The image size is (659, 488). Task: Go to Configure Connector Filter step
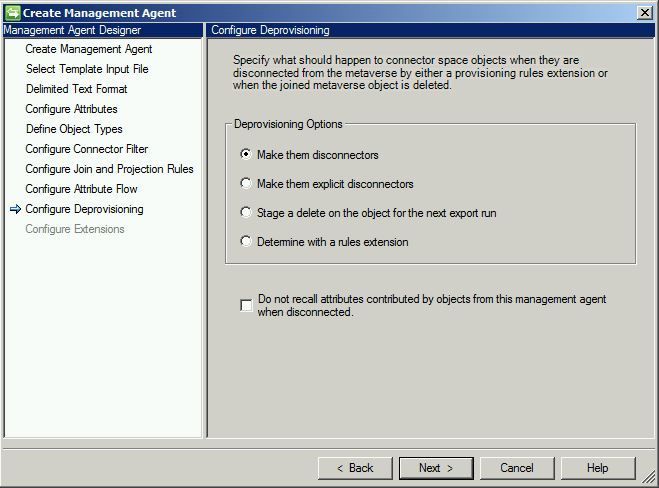pos(87,149)
